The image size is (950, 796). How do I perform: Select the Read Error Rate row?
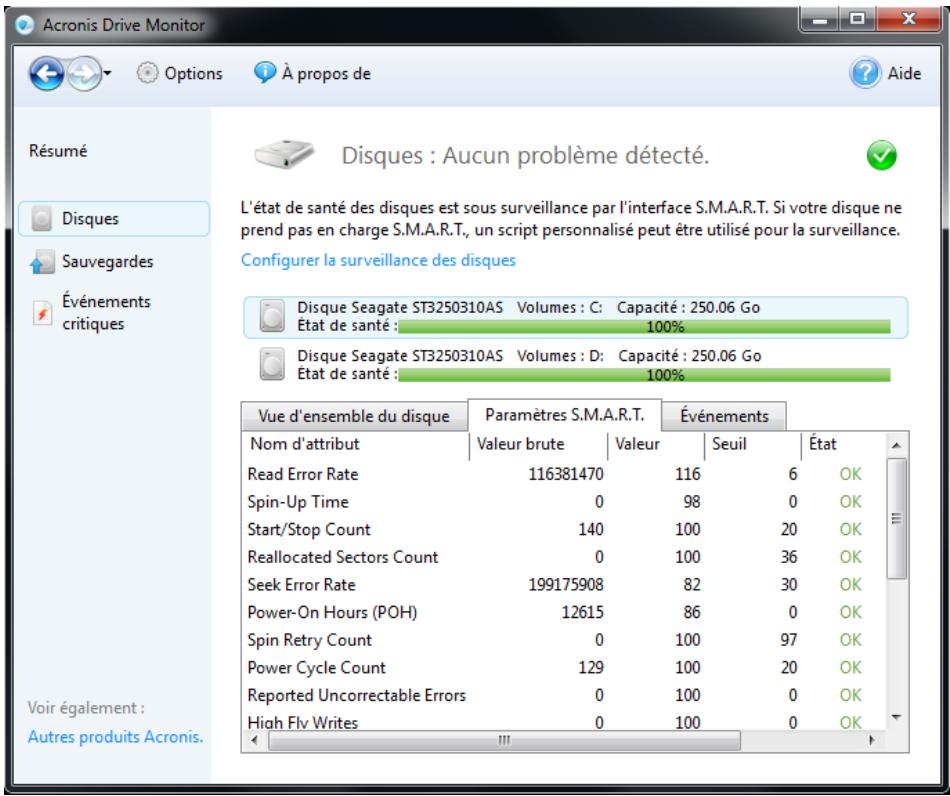[563, 474]
